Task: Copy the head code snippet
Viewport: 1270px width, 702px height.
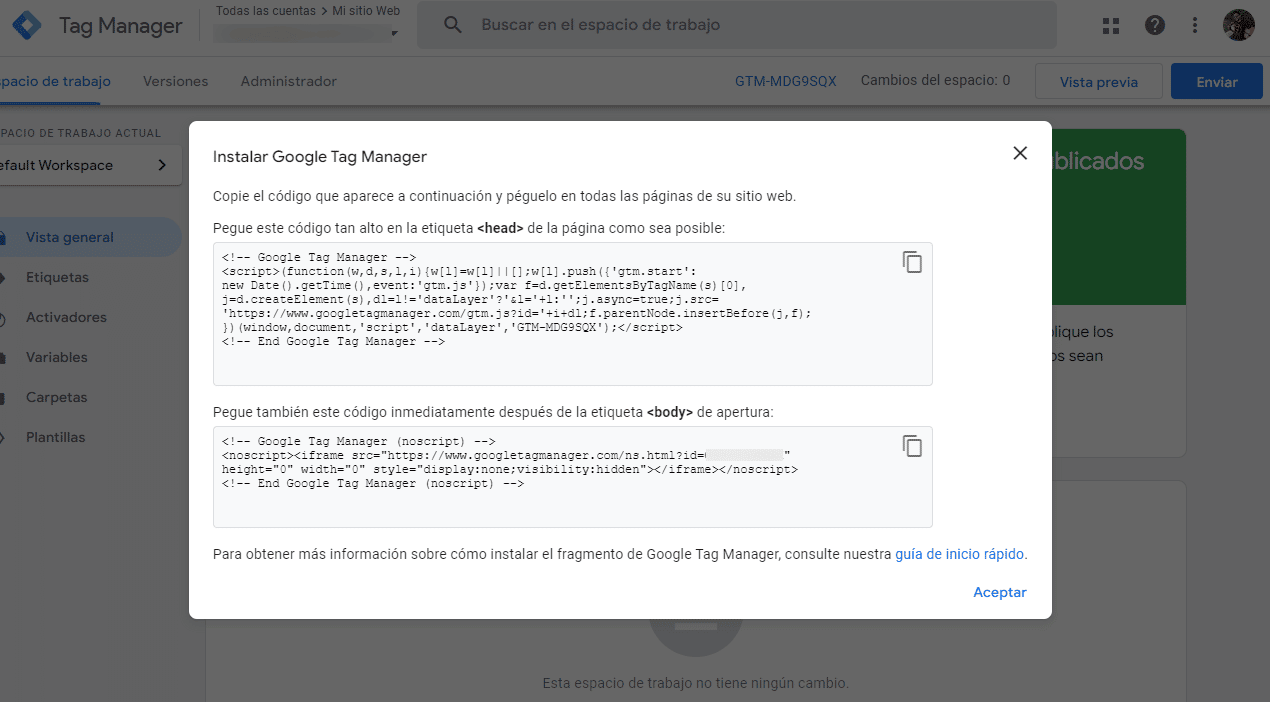Action: (912, 262)
